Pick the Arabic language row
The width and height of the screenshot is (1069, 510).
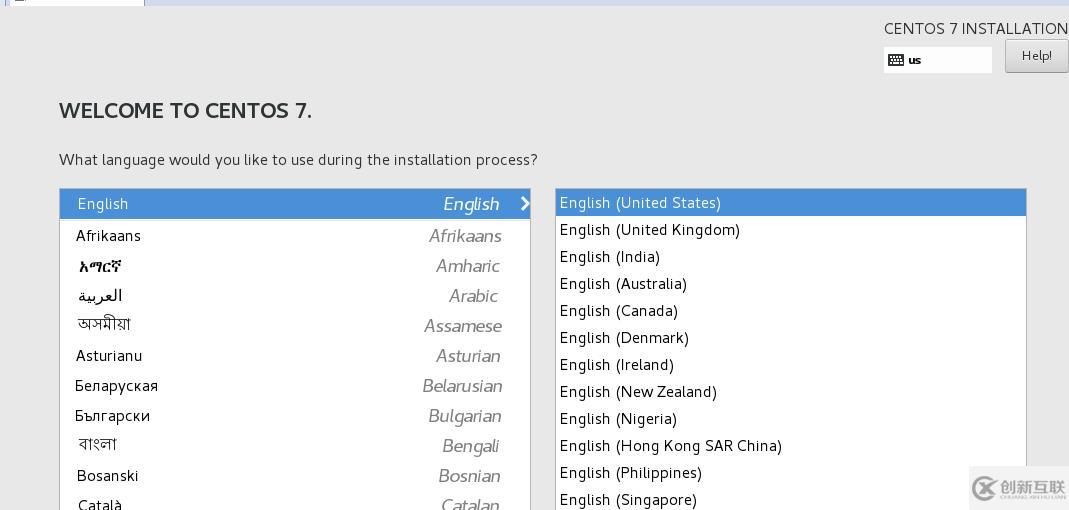pyautogui.click(x=295, y=296)
